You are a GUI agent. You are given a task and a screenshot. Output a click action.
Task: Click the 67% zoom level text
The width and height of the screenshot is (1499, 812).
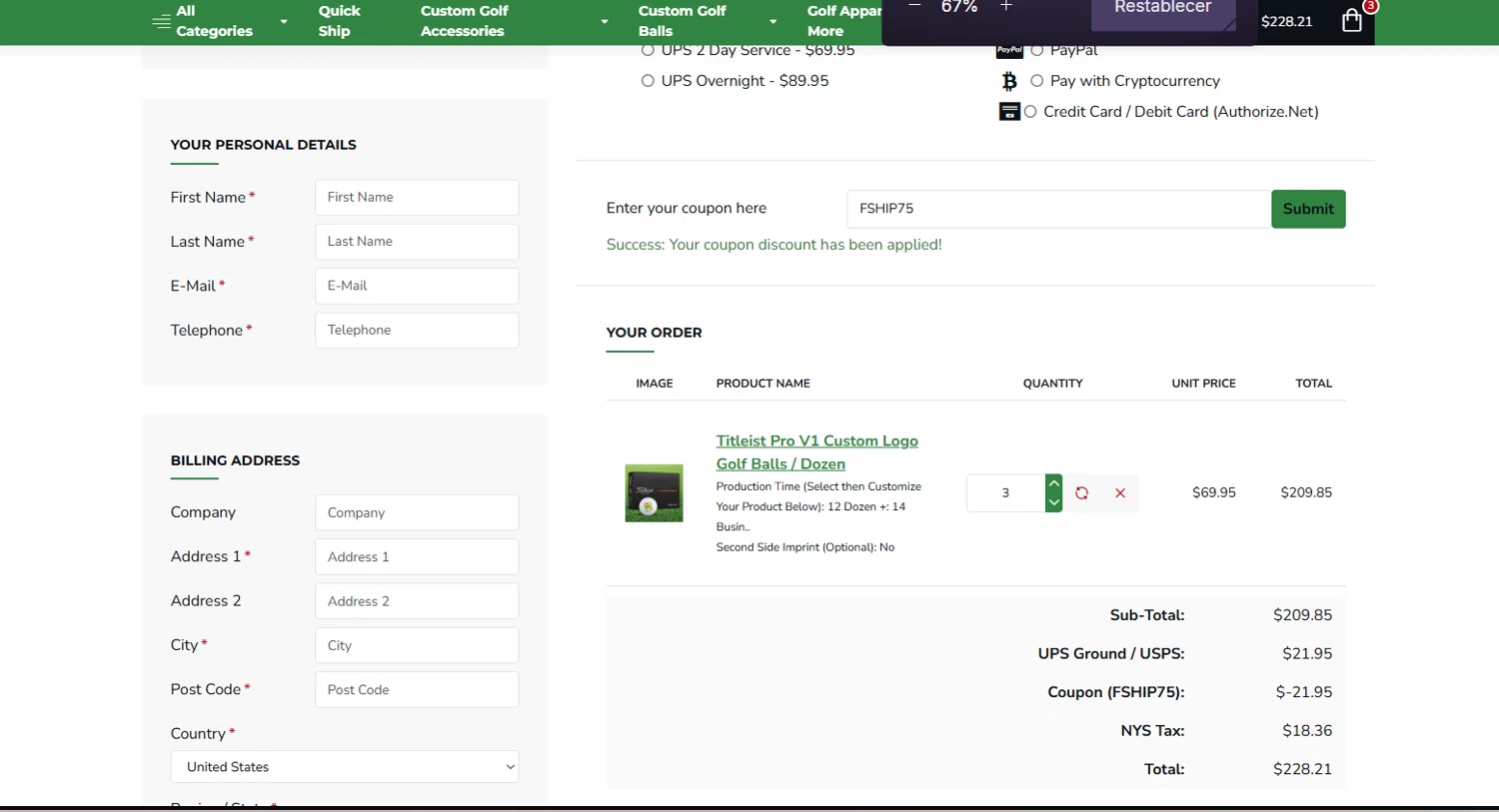coord(959,7)
